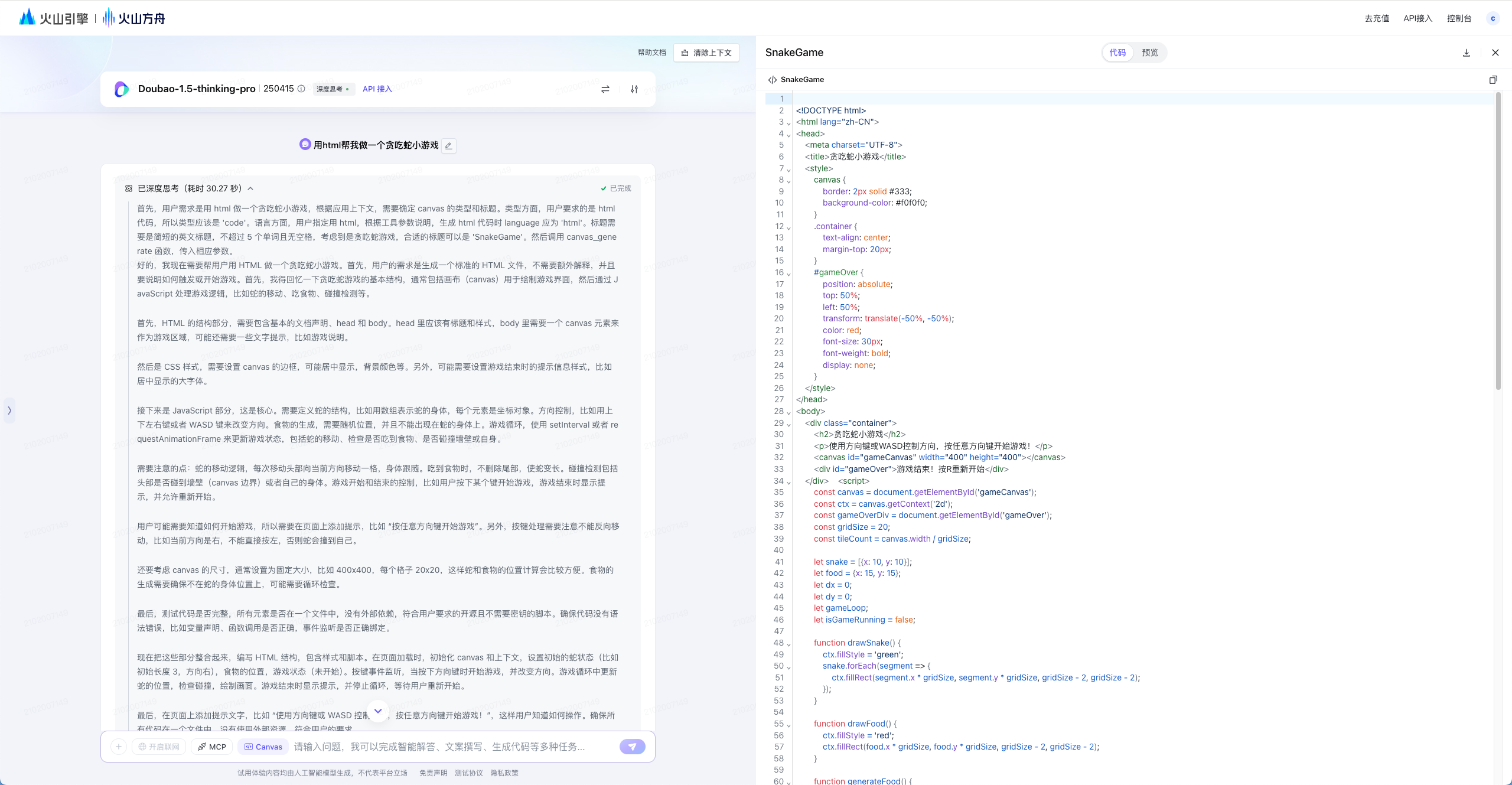Click the canvas element on line 32

click(x=940, y=457)
